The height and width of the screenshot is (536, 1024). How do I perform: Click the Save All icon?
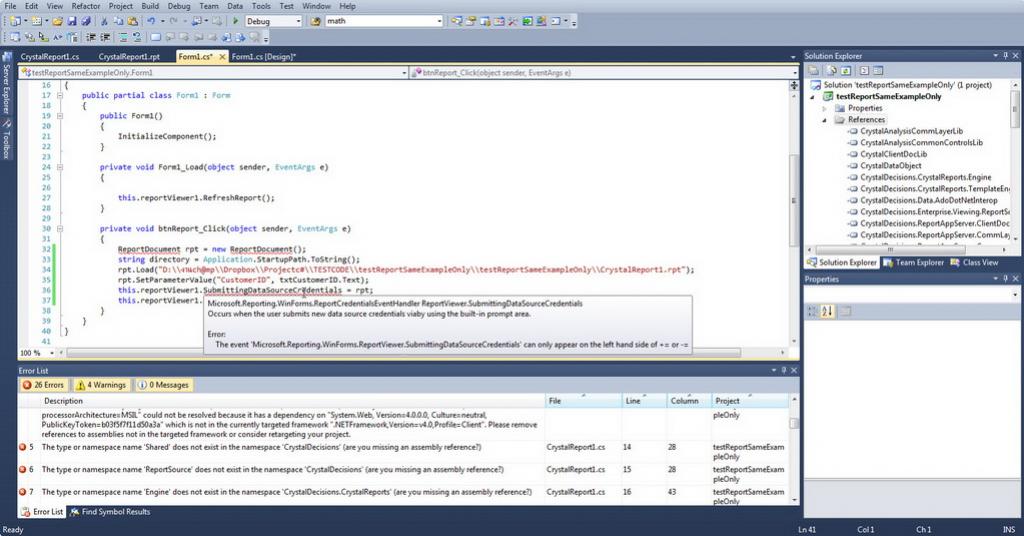point(86,21)
